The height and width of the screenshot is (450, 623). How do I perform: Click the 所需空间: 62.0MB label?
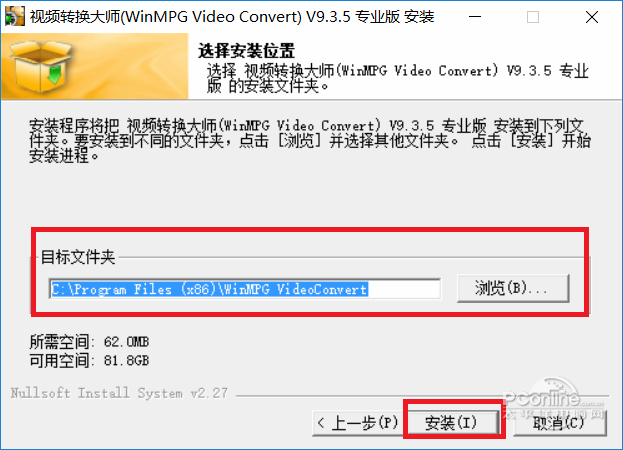tap(89, 342)
